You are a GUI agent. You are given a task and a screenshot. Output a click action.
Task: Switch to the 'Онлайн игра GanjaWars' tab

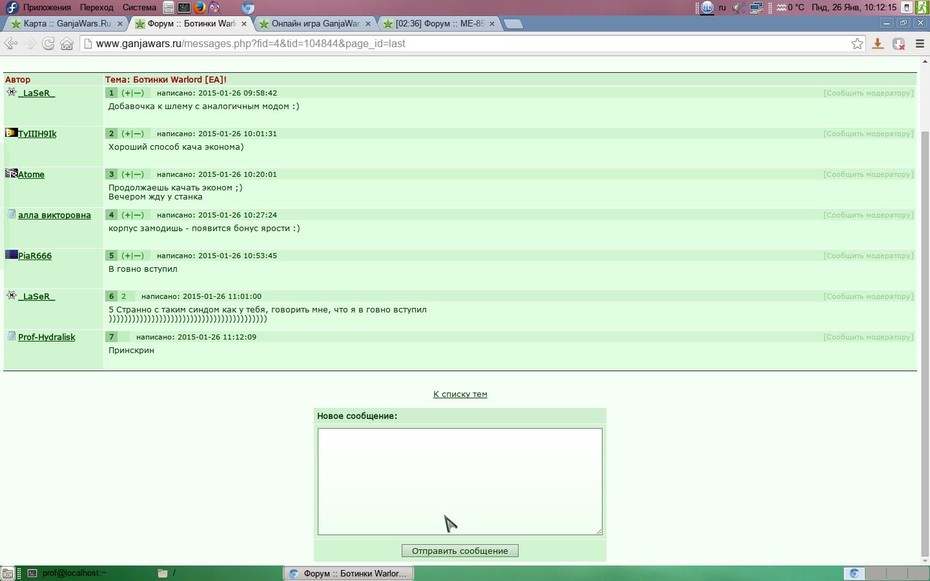pyautogui.click(x=314, y=24)
